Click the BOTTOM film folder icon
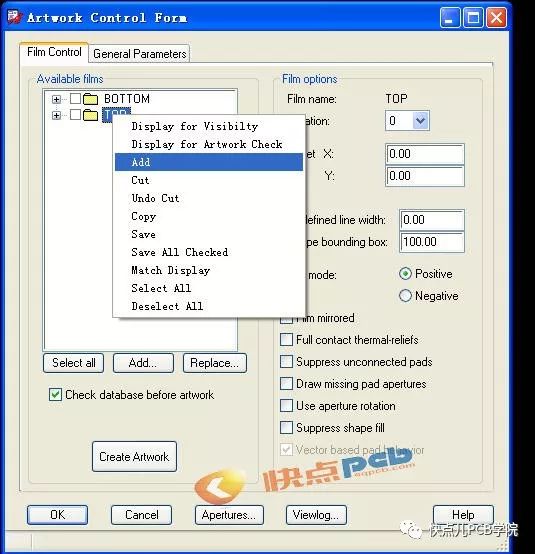This screenshot has width=535, height=554. (x=90, y=99)
